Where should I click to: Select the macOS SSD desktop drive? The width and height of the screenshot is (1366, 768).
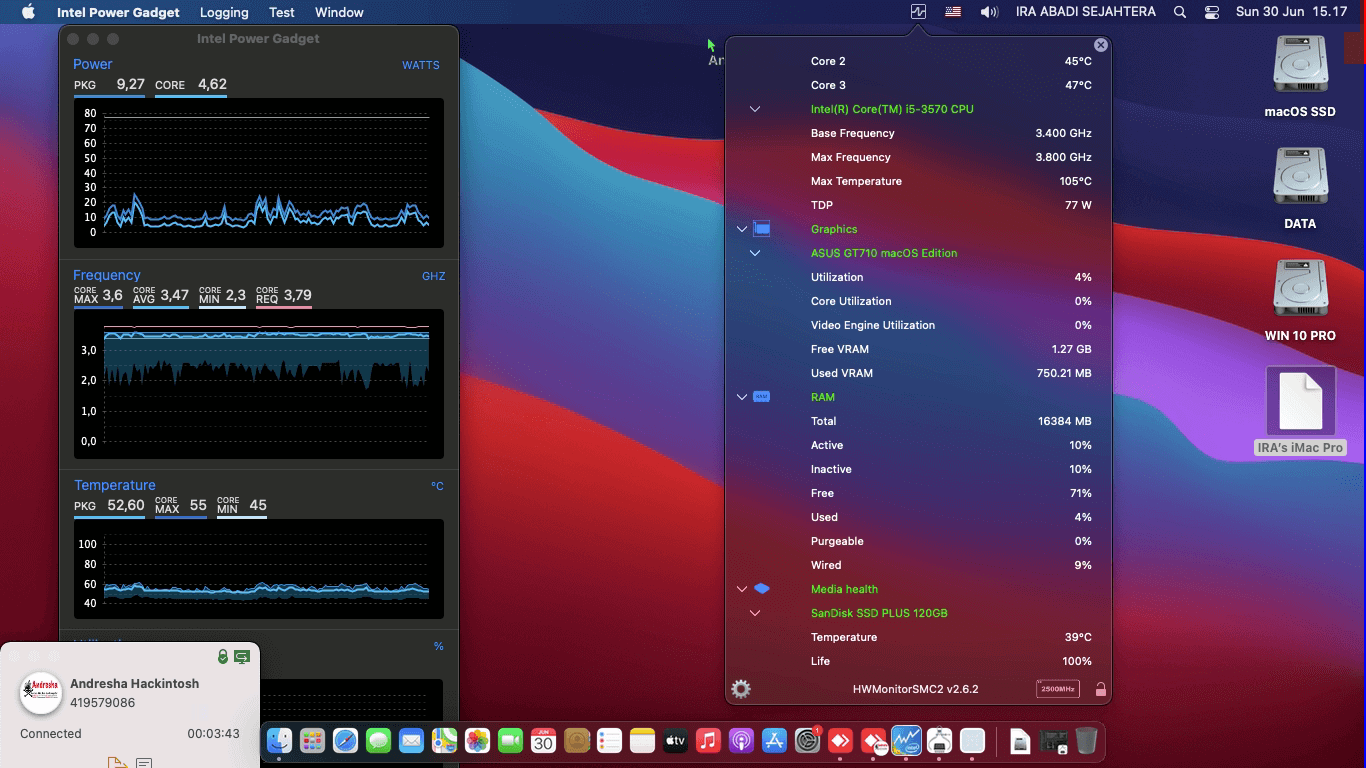point(1300,77)
